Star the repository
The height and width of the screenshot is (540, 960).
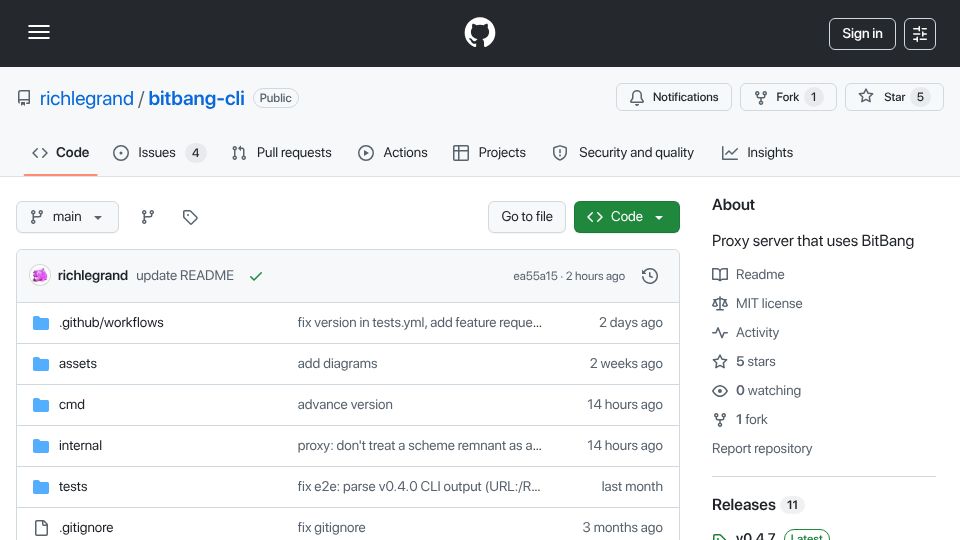click(894, 97)
